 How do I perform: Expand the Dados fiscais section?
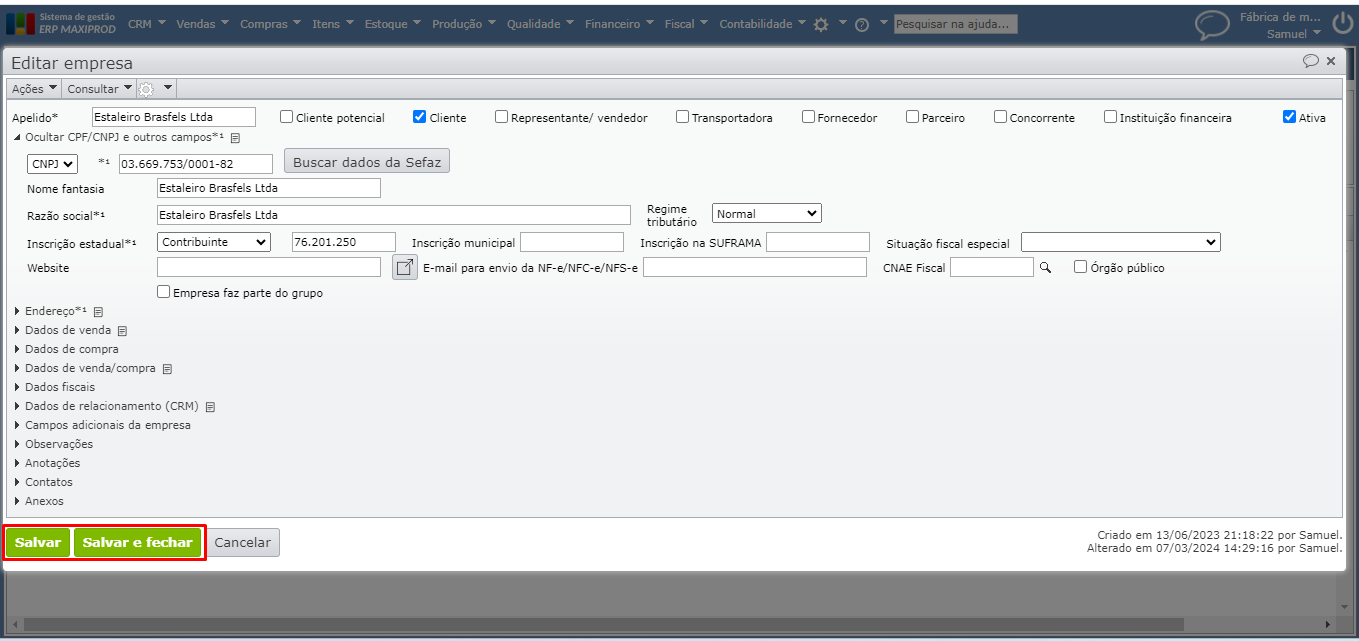[x=60, y=387]
